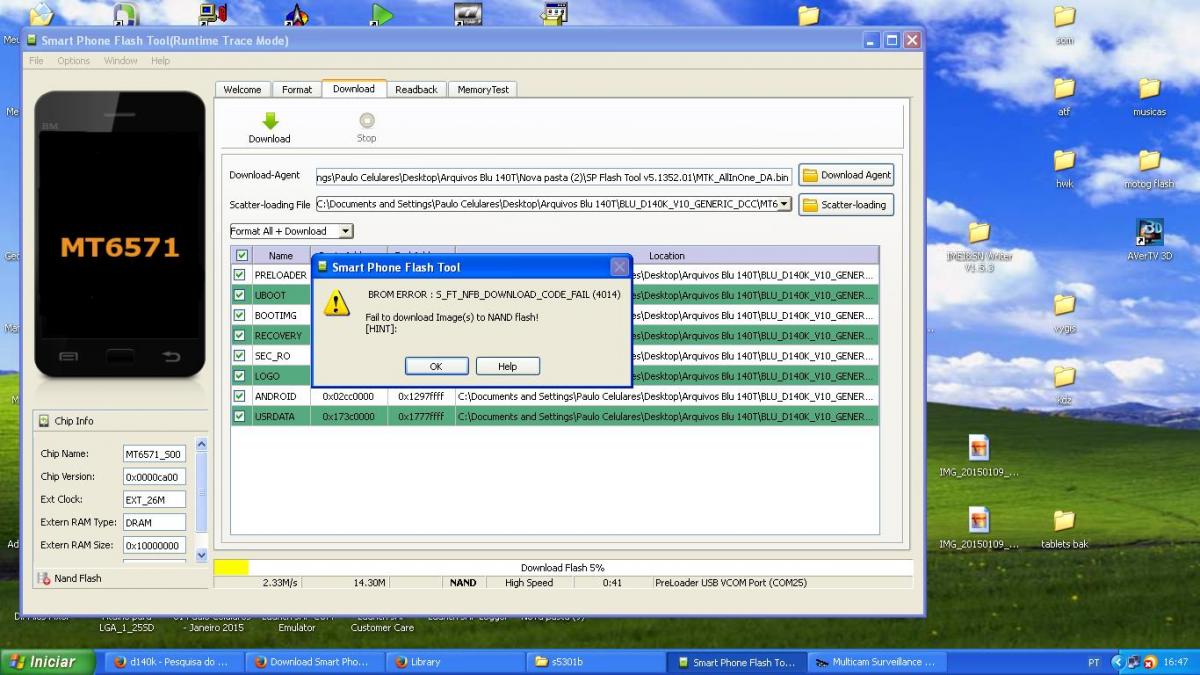
Task: Uncheck the PRELOADER partition checkbox
Action: (x=240, y=275)
